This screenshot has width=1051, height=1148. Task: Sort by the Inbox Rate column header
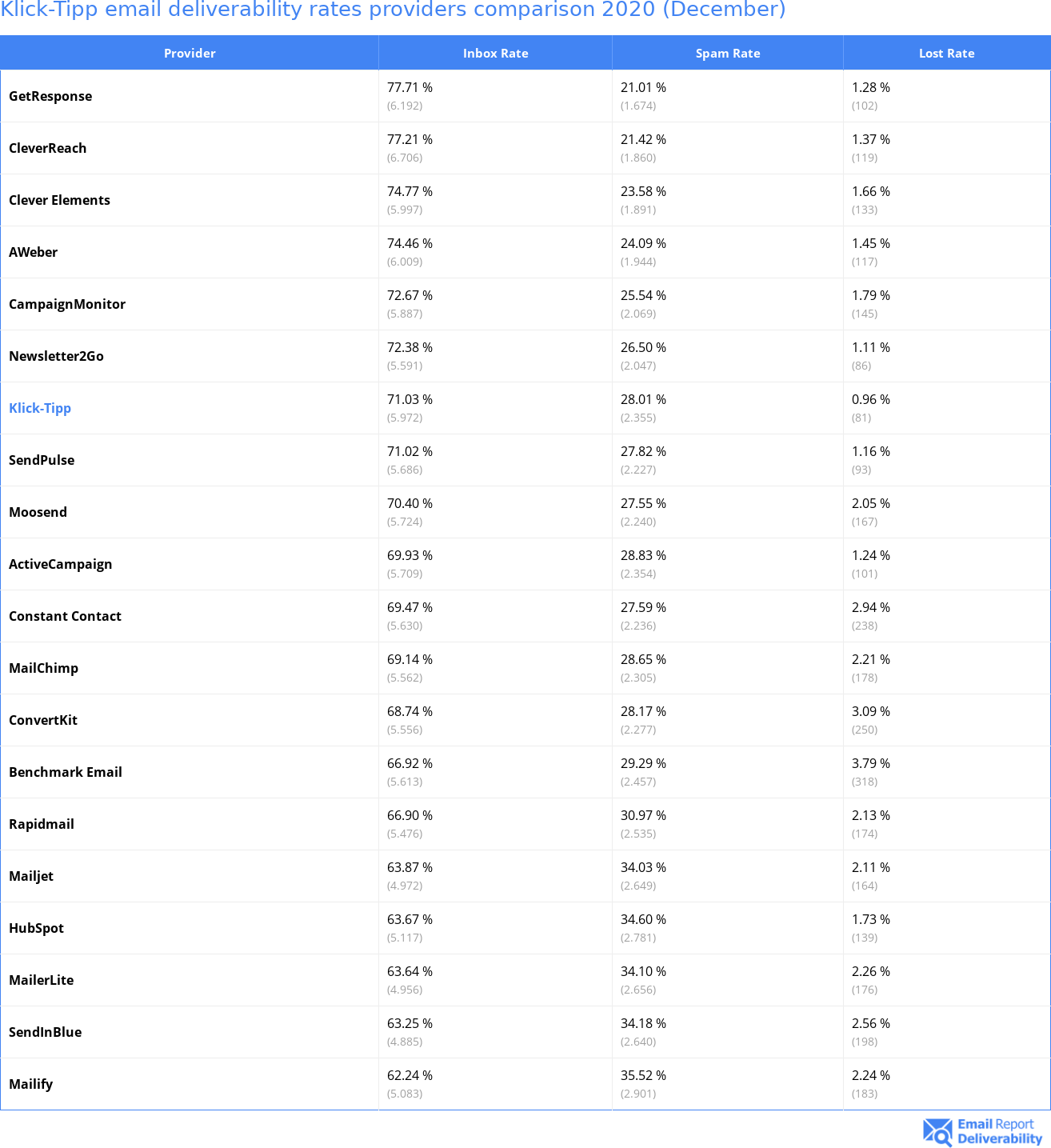(495, 54)
